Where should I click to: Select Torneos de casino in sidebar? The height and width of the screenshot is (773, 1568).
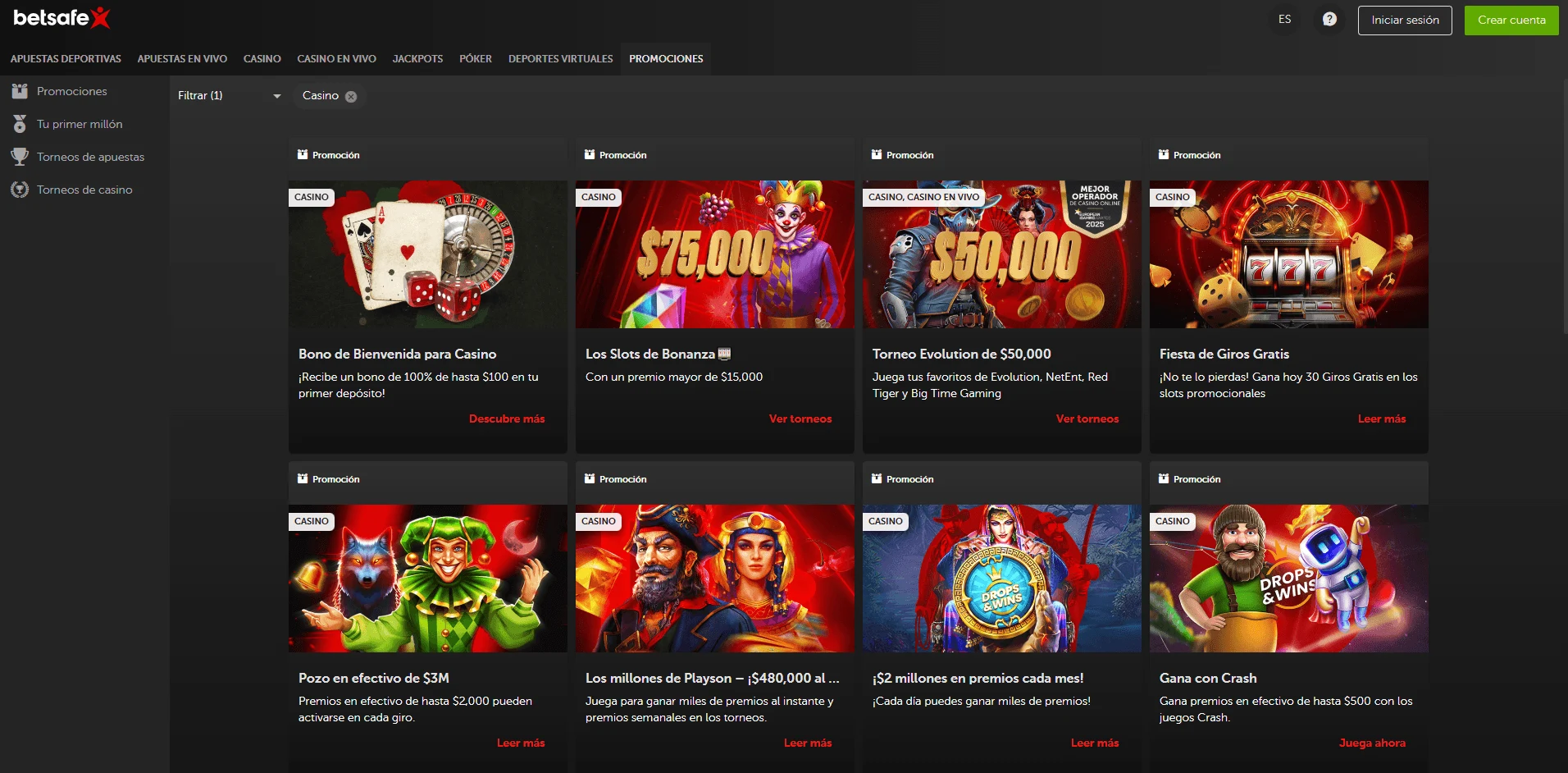84,190
